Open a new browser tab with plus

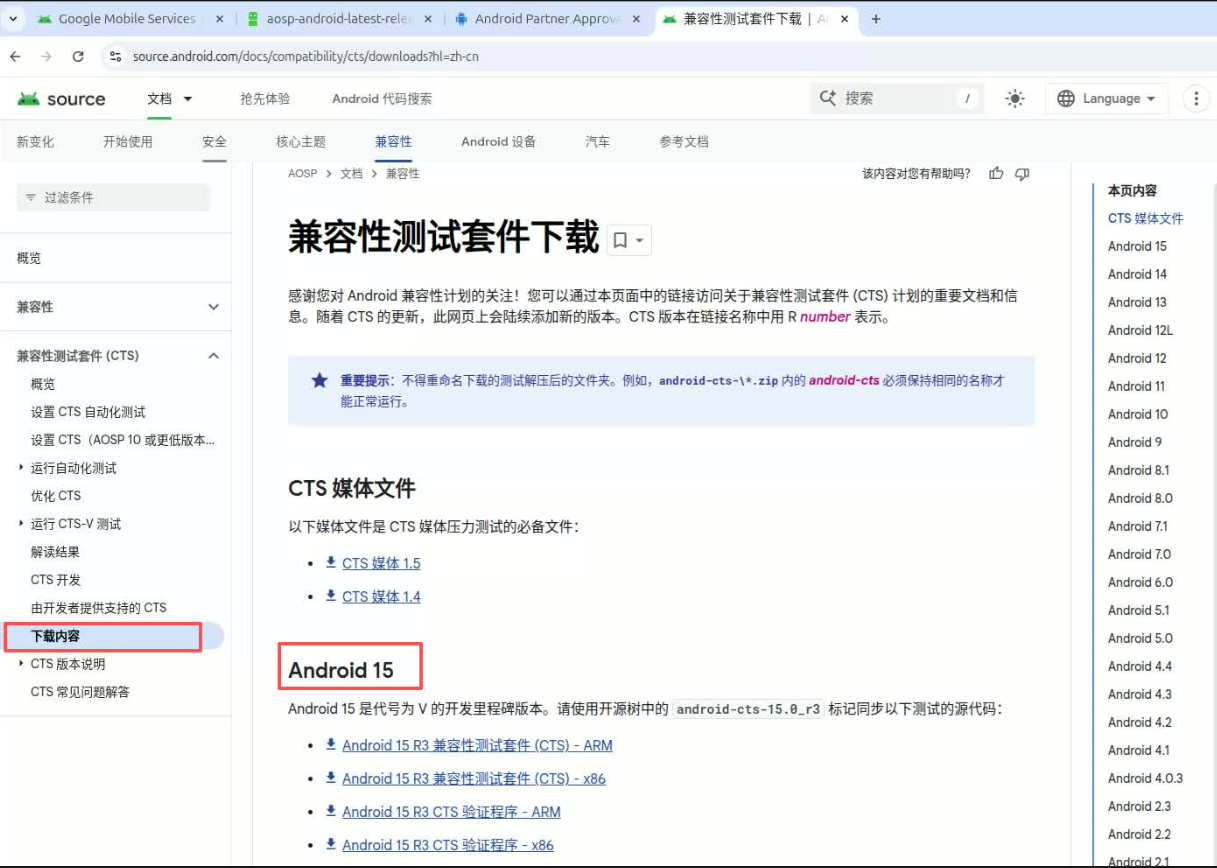(876, 19)
